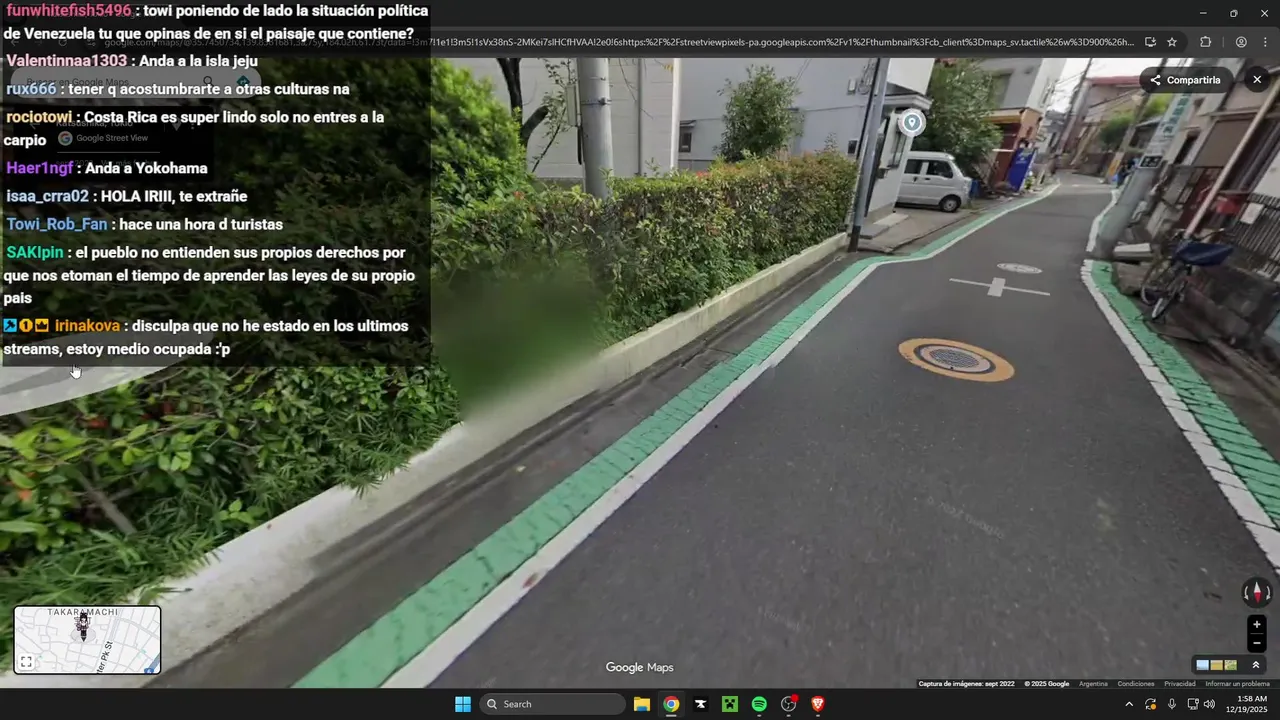Switch to Chrome in the taskbar
Image resolution: width=1280 pixels, height=720 pixels.
671,704
